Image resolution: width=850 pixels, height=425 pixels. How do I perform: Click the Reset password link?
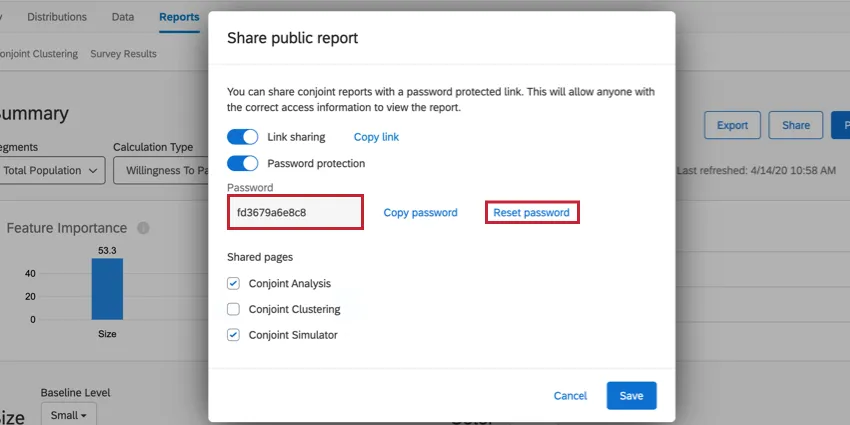[531, 213]
